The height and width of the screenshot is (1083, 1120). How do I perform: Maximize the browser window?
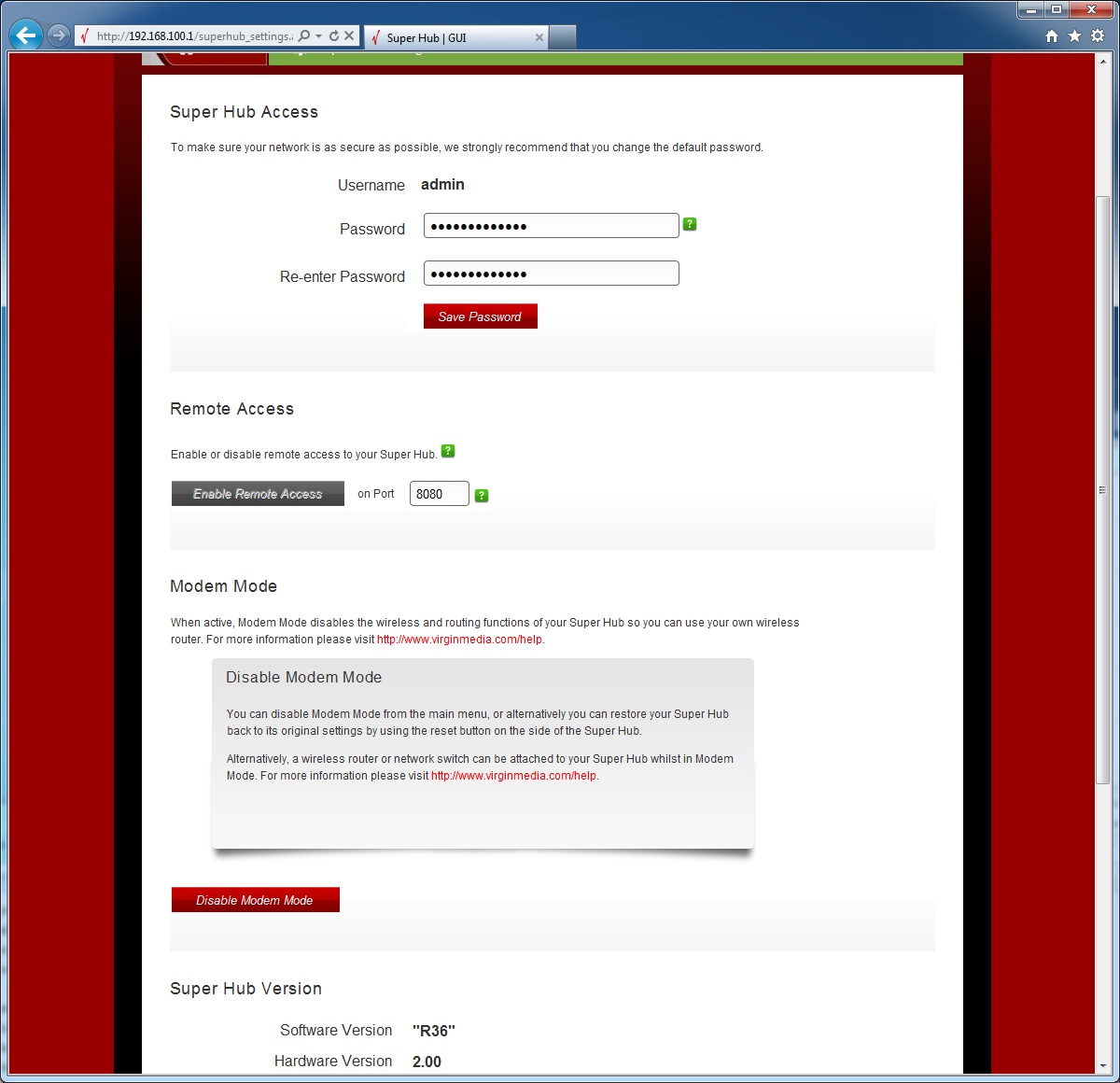point(1057,9)
